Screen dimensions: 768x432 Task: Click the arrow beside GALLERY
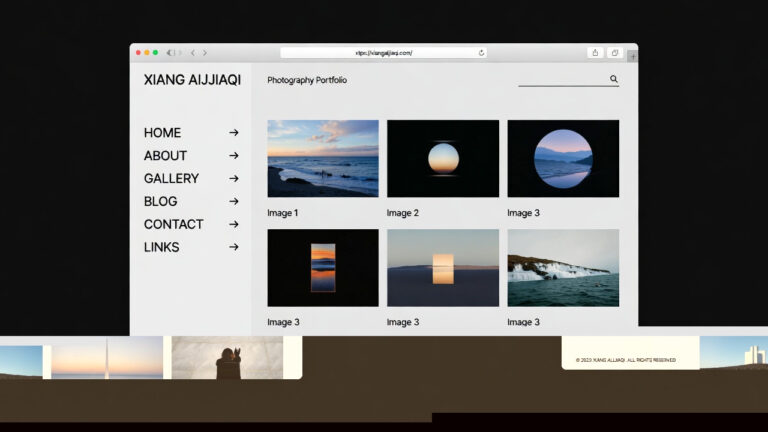233,179
